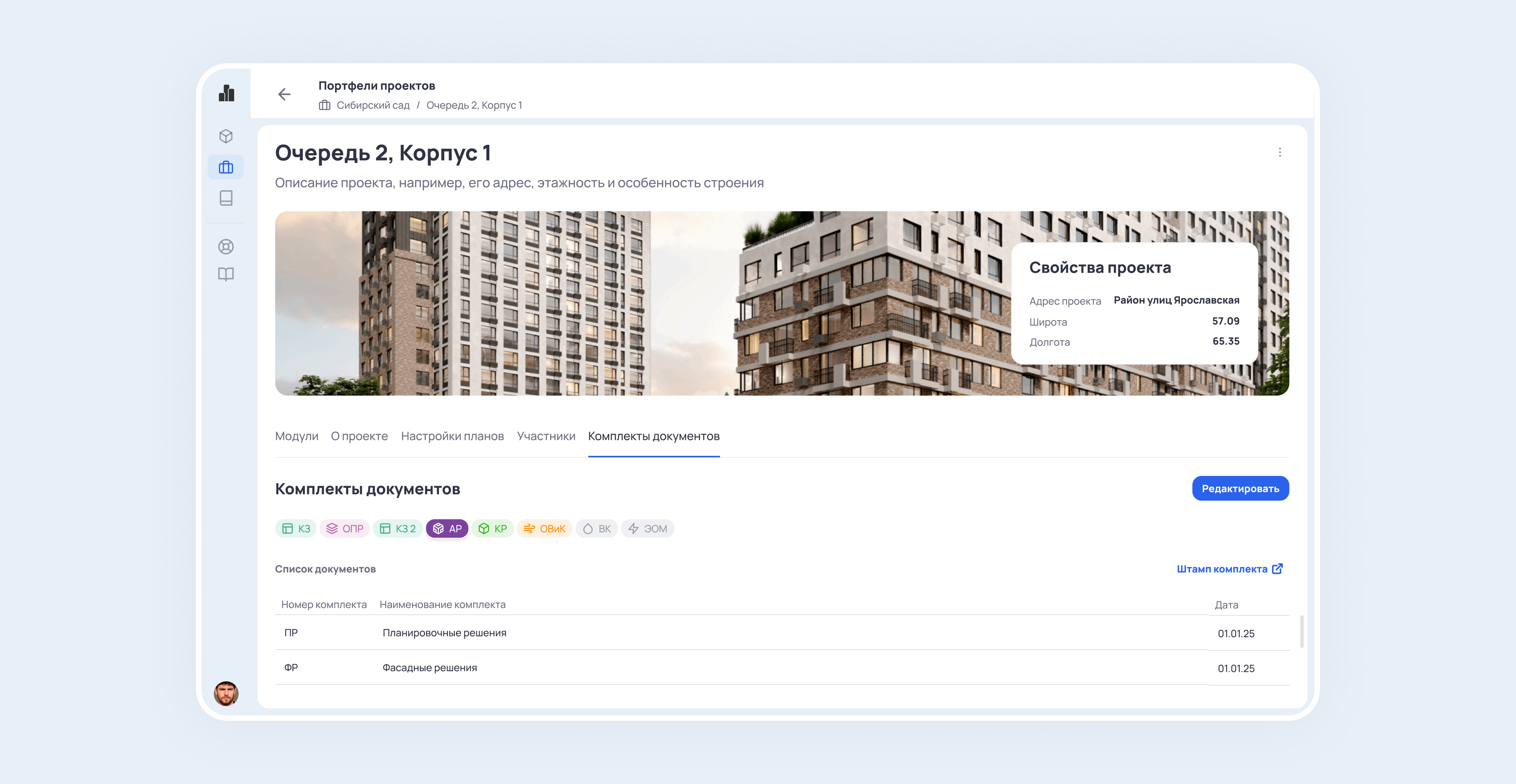Open the lifebuoy support icon

[226, 246]
